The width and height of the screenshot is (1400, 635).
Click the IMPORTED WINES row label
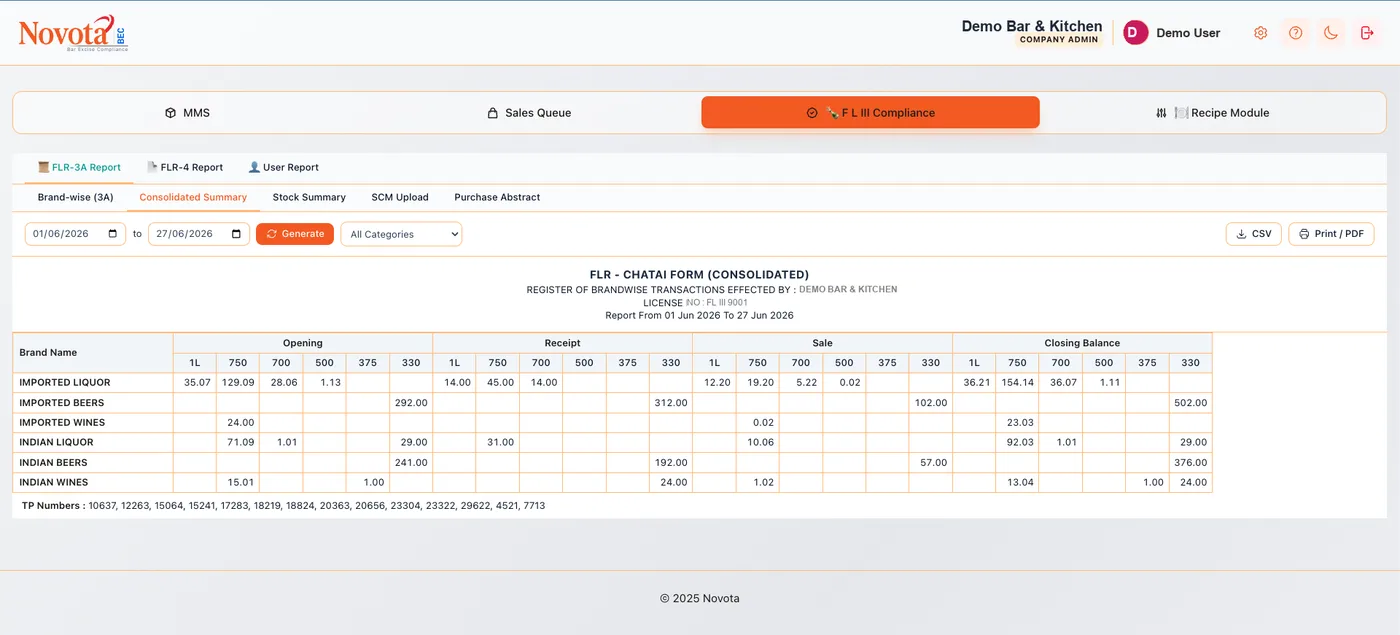coord(62,422)
